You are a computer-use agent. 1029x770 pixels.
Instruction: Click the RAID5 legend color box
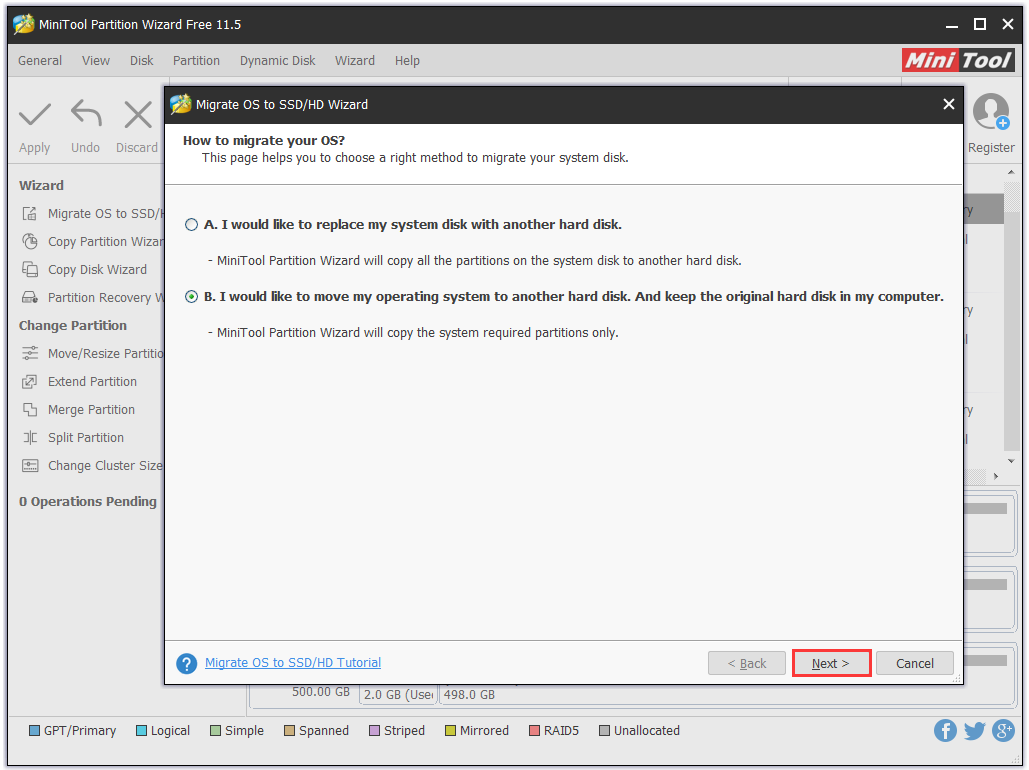[534, 731]
